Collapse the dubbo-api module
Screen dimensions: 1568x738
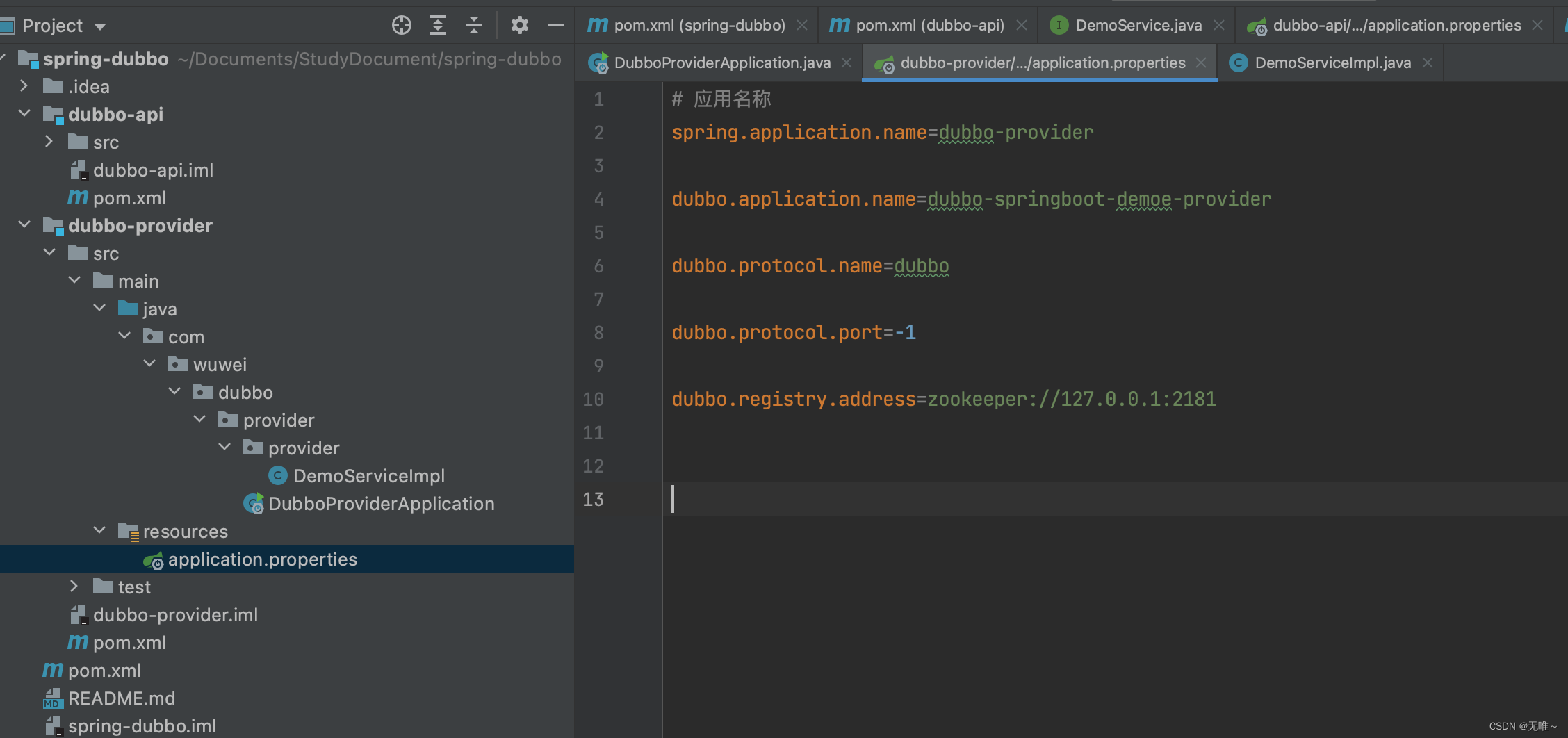tap(24, 114)
